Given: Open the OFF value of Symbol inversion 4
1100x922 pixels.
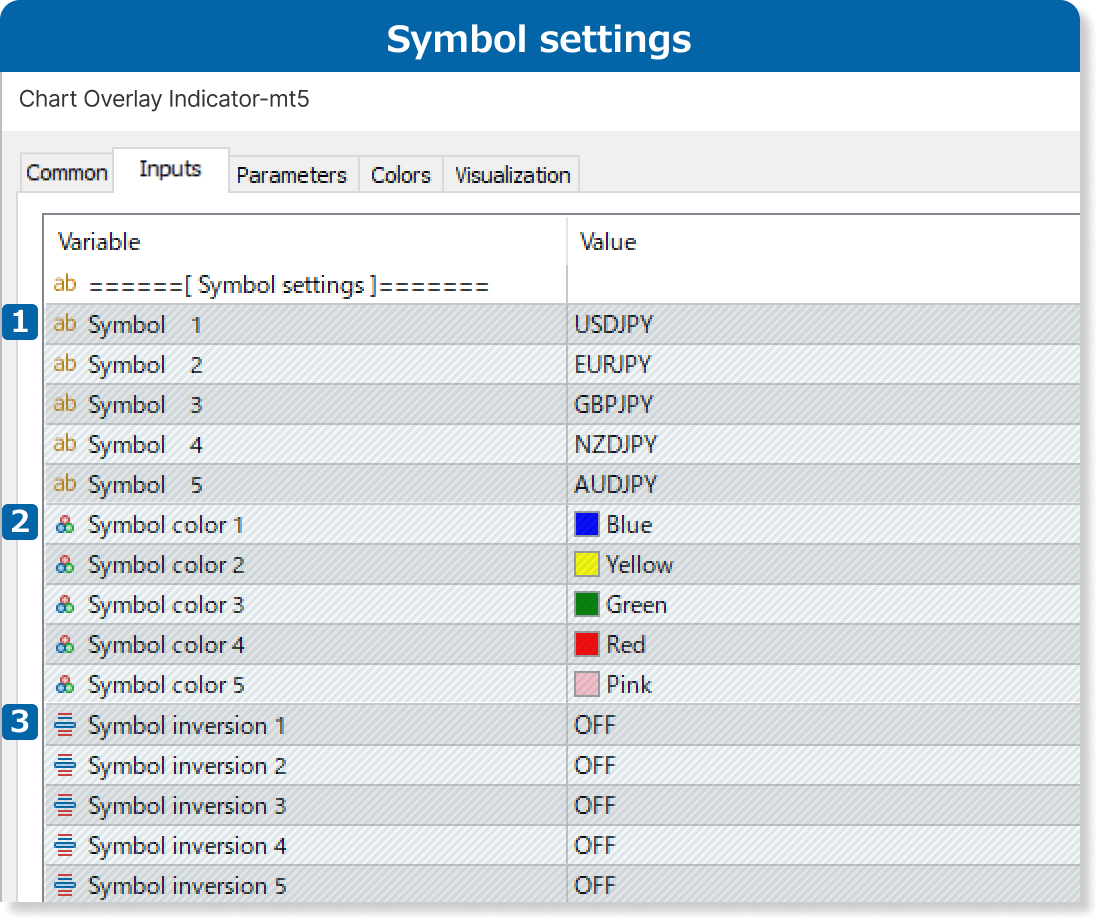Looking at the screenshot, I should coord(824,845).
